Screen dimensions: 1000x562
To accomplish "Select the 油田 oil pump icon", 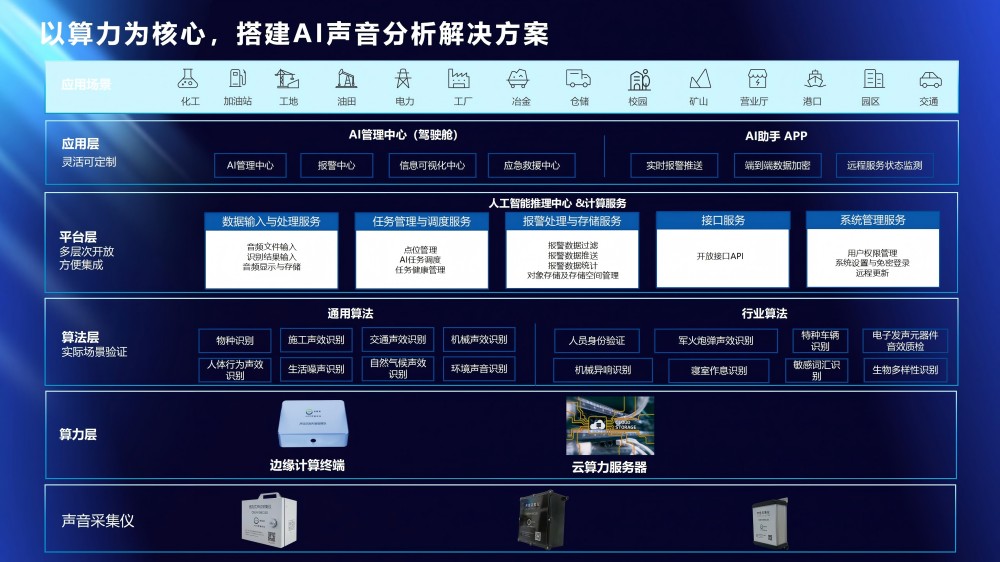I will 347,79.
